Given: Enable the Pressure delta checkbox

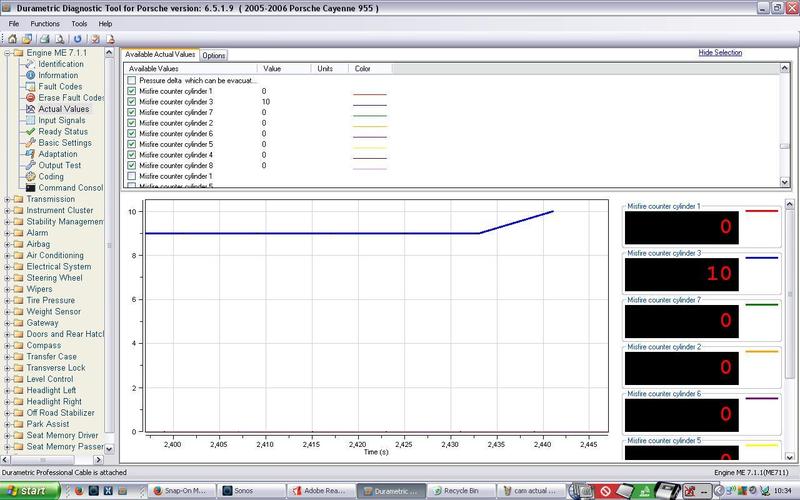Looking at the screenshot, I should 132,80.
